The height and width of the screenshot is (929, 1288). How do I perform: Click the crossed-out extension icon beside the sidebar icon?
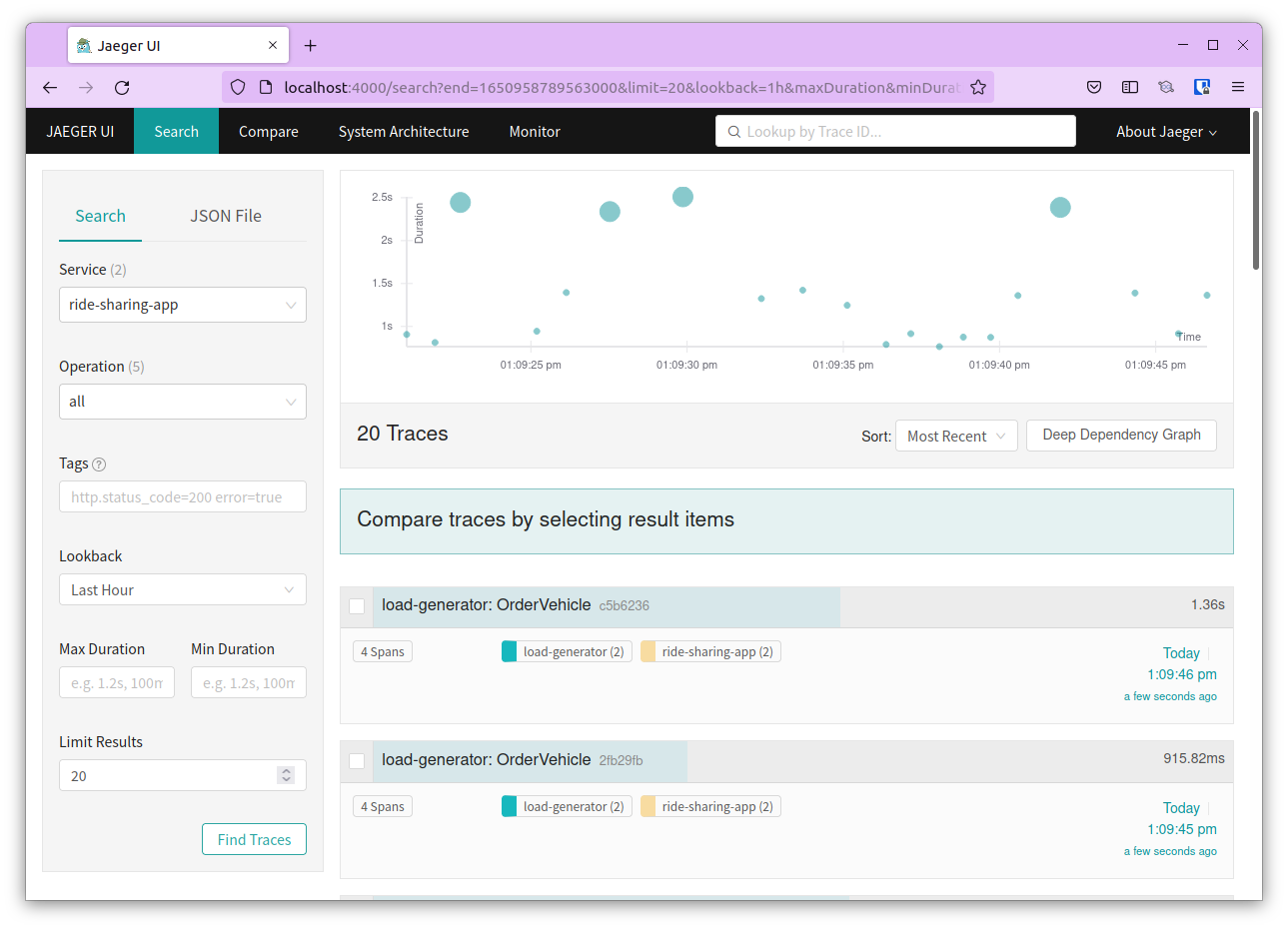[1166, 88]
